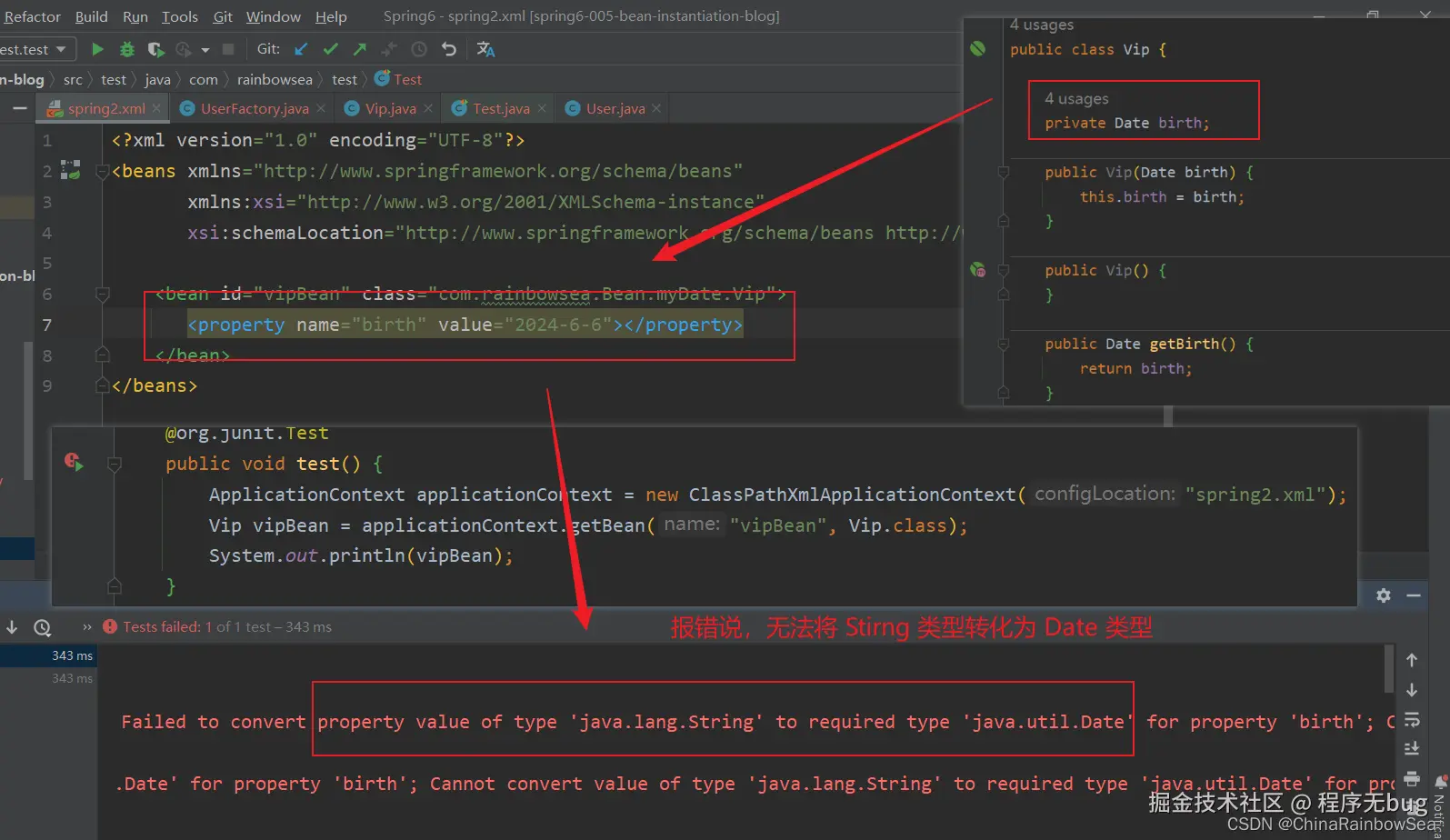Hide the project panel using minus icon

point(19,108)
